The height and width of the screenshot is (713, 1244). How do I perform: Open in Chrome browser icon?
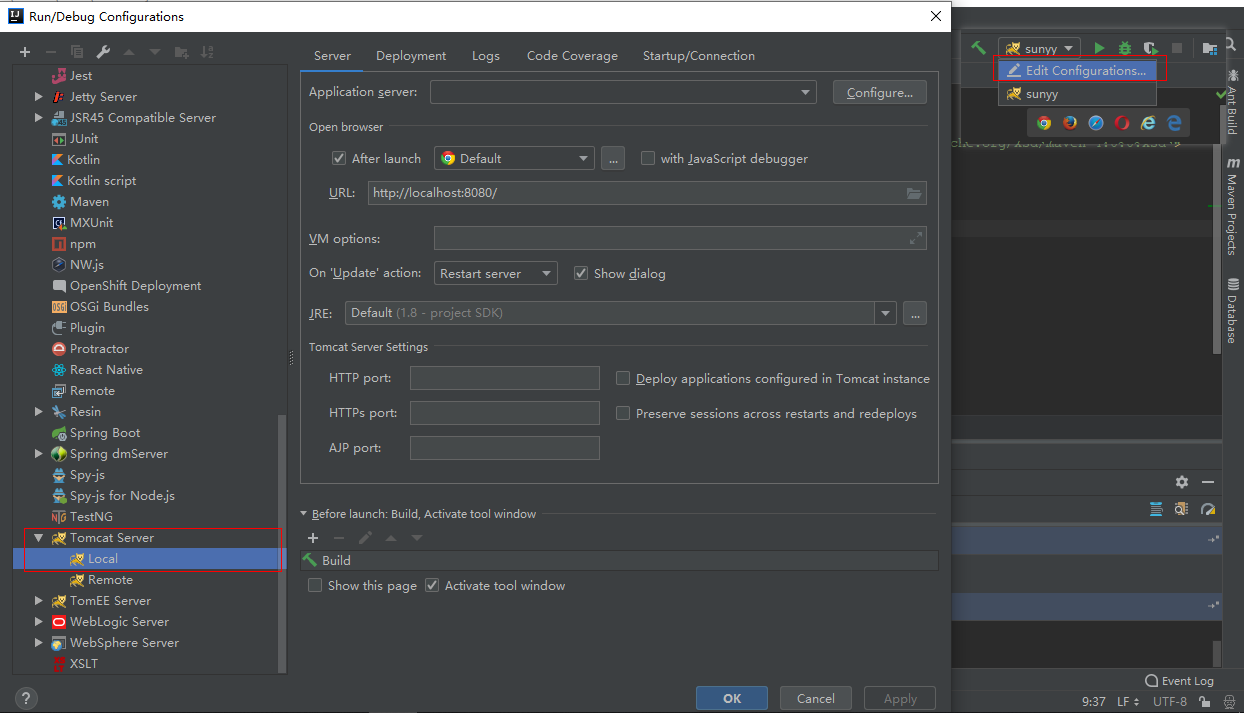coord(1044,123)
